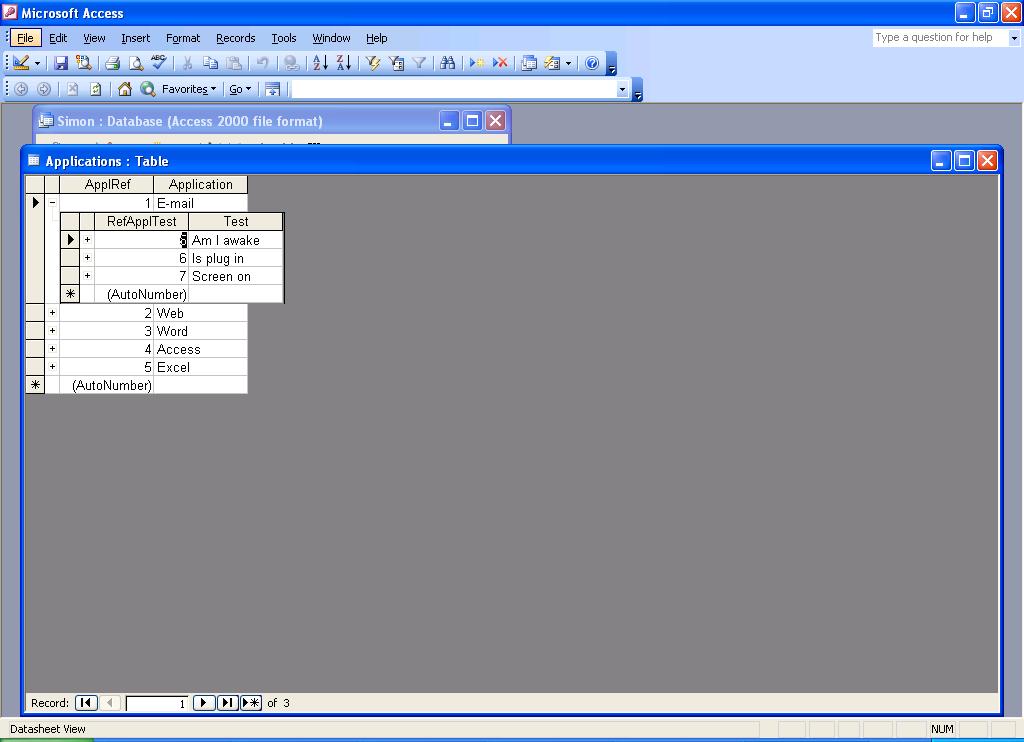Image resolution: width=1024 pixels, height=742 pixels.
Task: Expand the Am I awake row
Action: (87, 240)
